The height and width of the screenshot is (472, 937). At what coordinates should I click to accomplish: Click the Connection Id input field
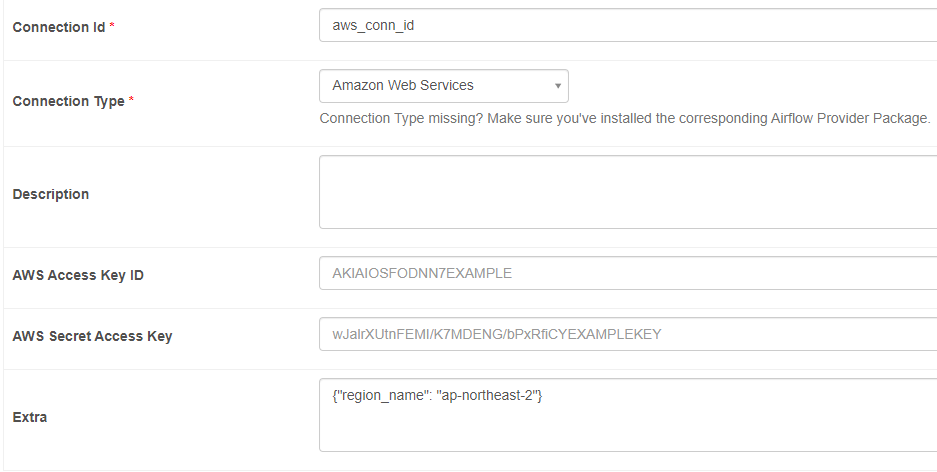coord(628,25)
